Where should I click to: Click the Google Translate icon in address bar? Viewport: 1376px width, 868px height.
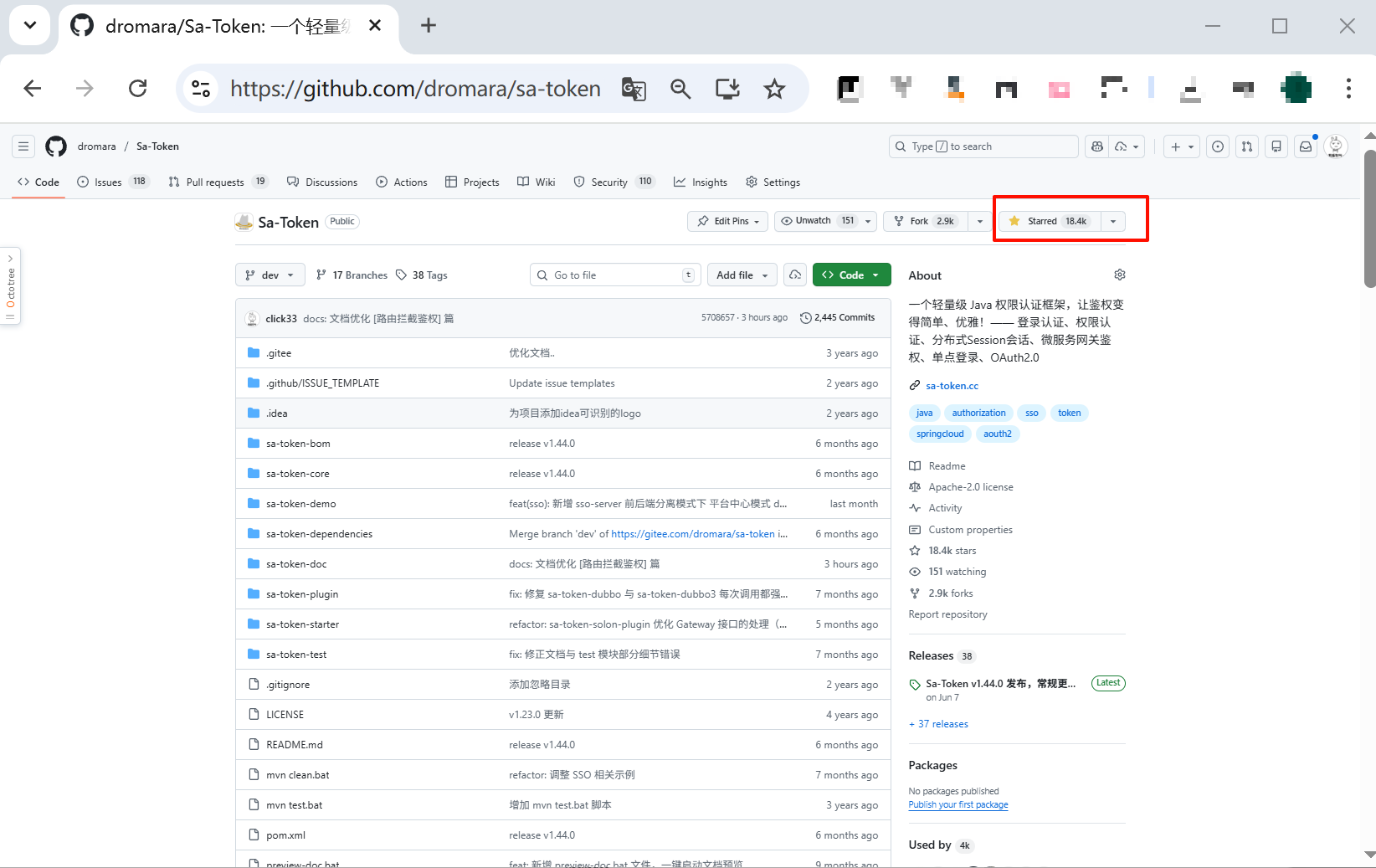(634, 89)
